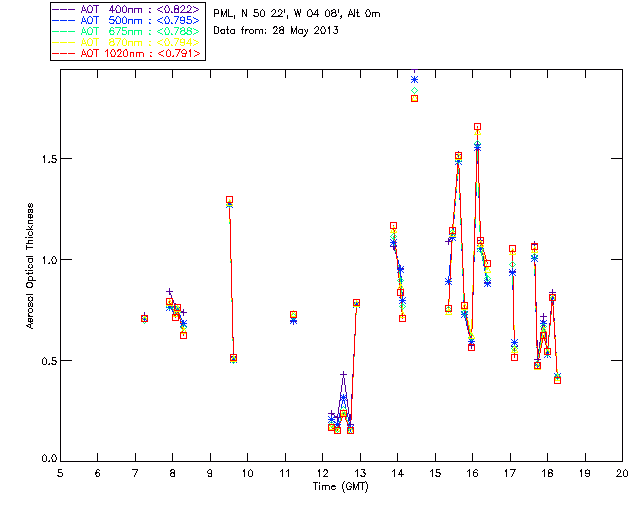Click the blue asterisk outlier above 14 GMT
This screenshot has height=512, width=640.
pyautogui.click(x=414, y=80)
